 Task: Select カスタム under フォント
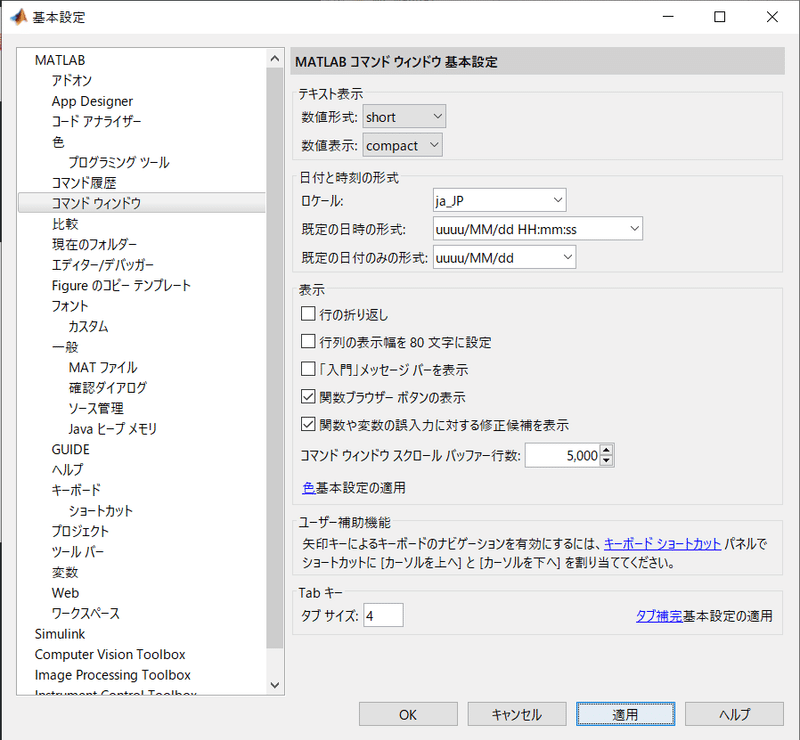point(88,326)
